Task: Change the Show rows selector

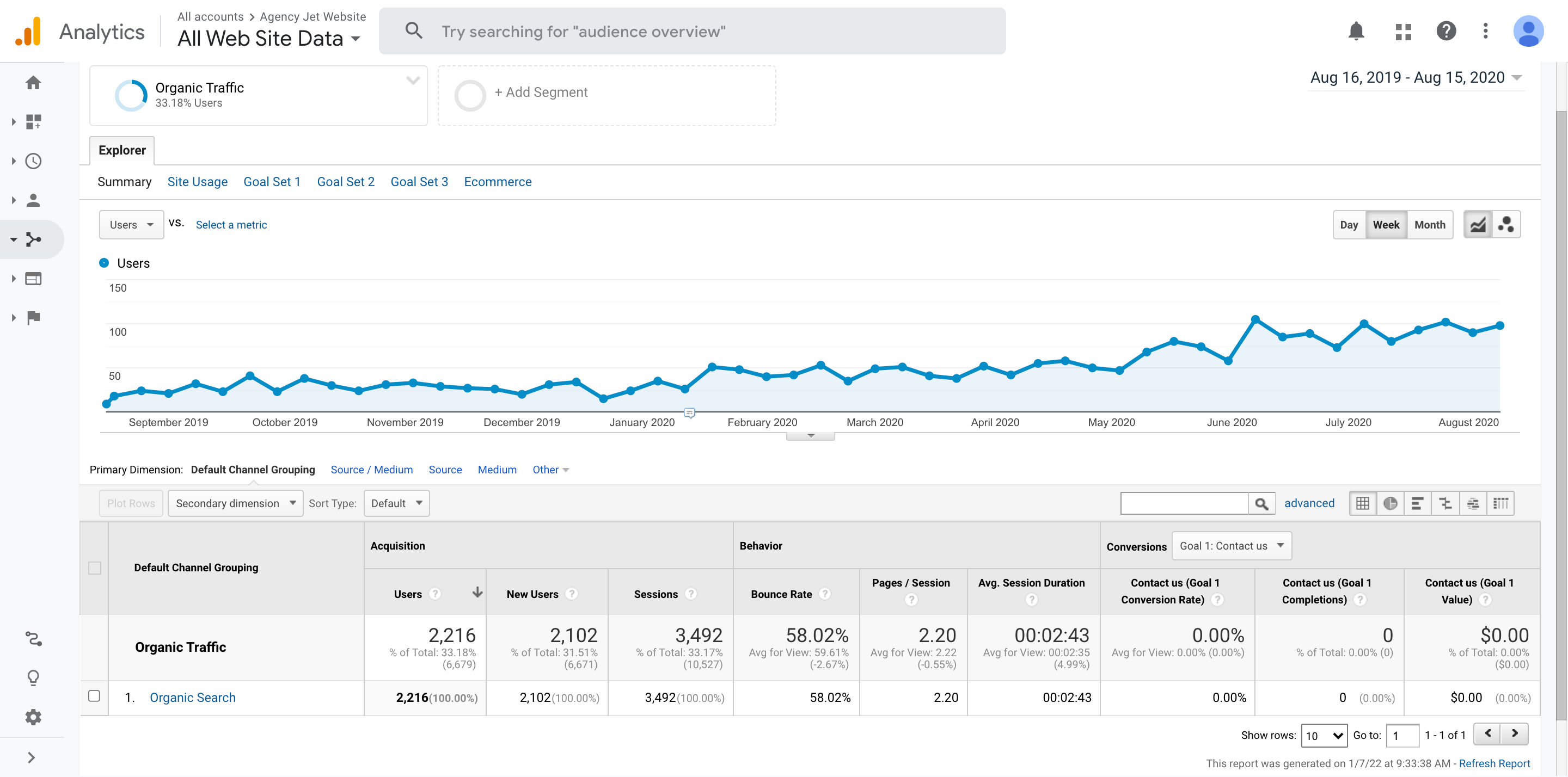Action: click(1324, 736)
